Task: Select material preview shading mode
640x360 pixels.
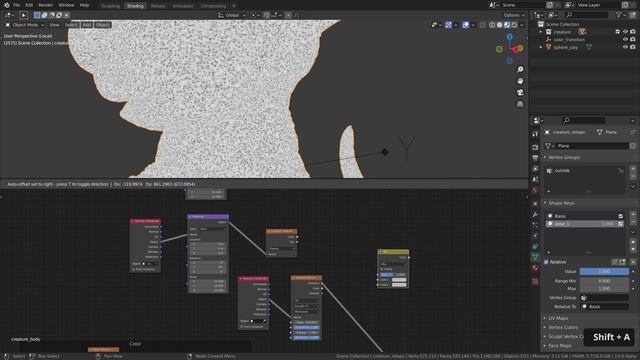Action: coord(507,25)
